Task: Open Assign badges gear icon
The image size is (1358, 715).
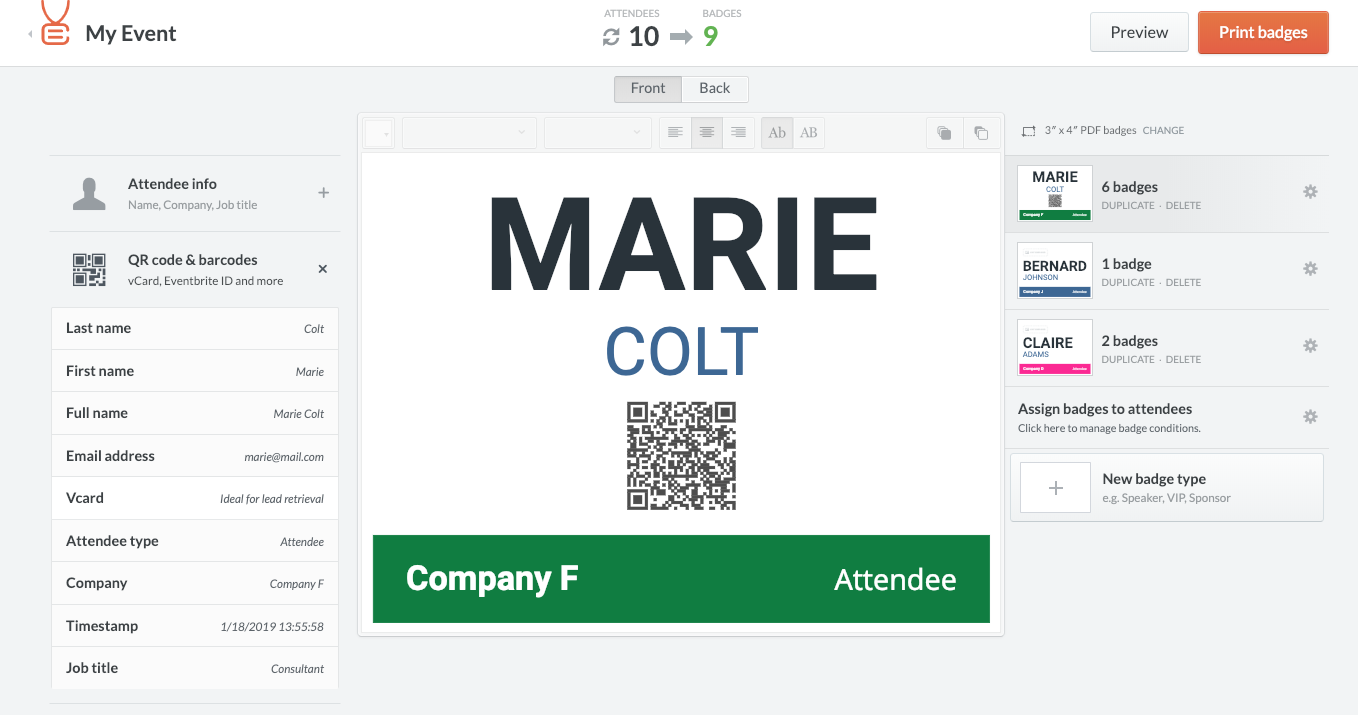Action: (x=1310, y=417)
